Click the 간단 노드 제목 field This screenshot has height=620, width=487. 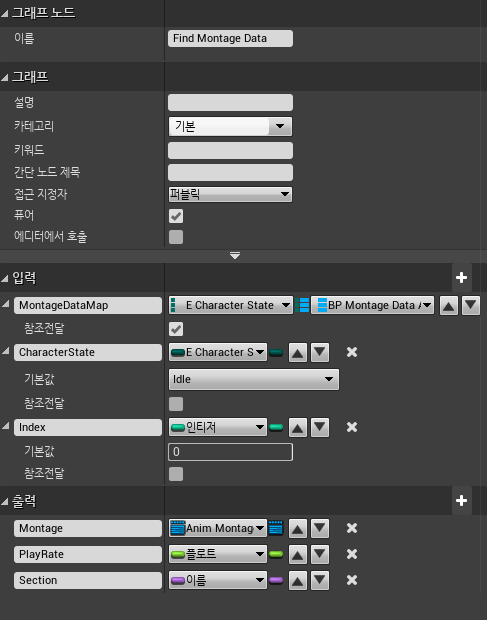(x=230, y=173)
